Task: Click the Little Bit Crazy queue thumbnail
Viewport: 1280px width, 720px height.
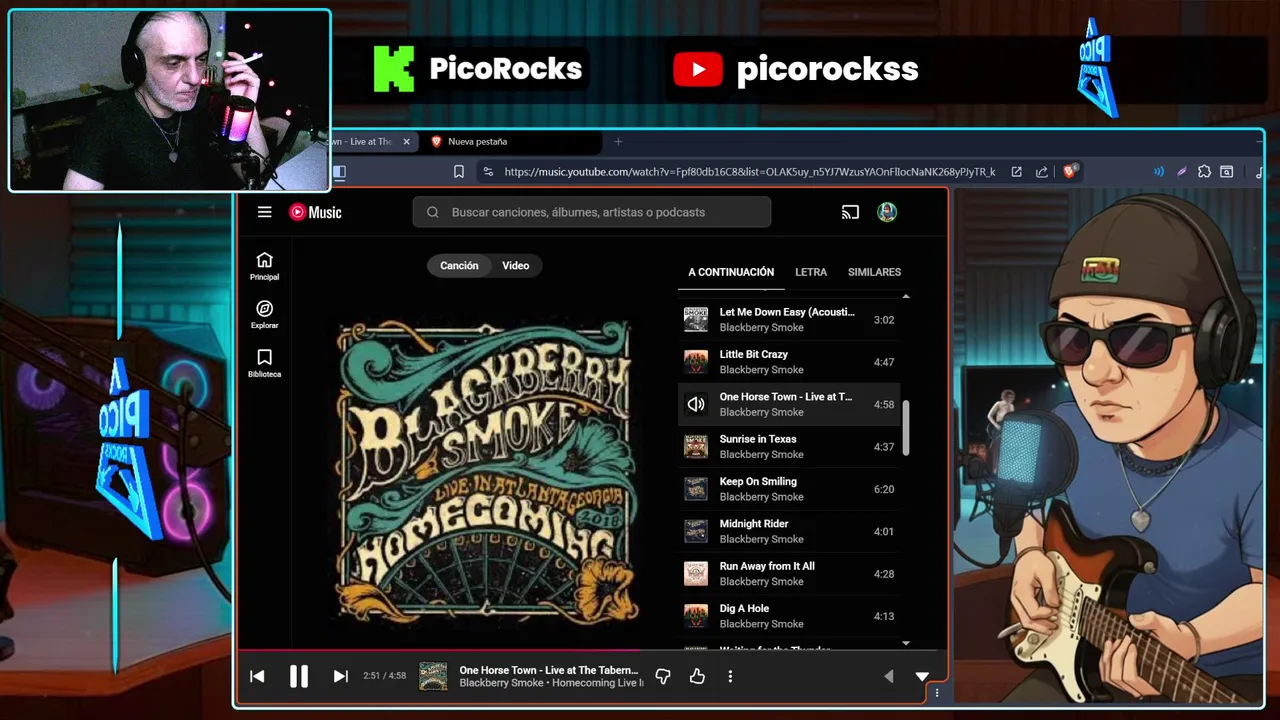Action: pyautogui.click(x=696, y=362)
